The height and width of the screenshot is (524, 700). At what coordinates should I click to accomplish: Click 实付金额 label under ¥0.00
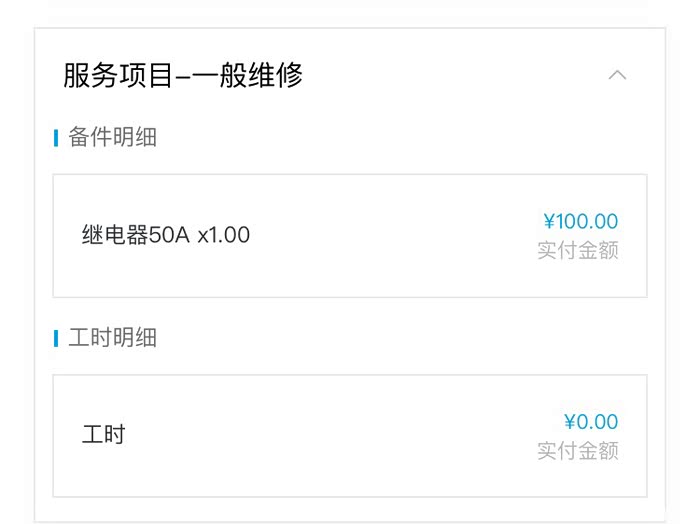pos(578,450)
